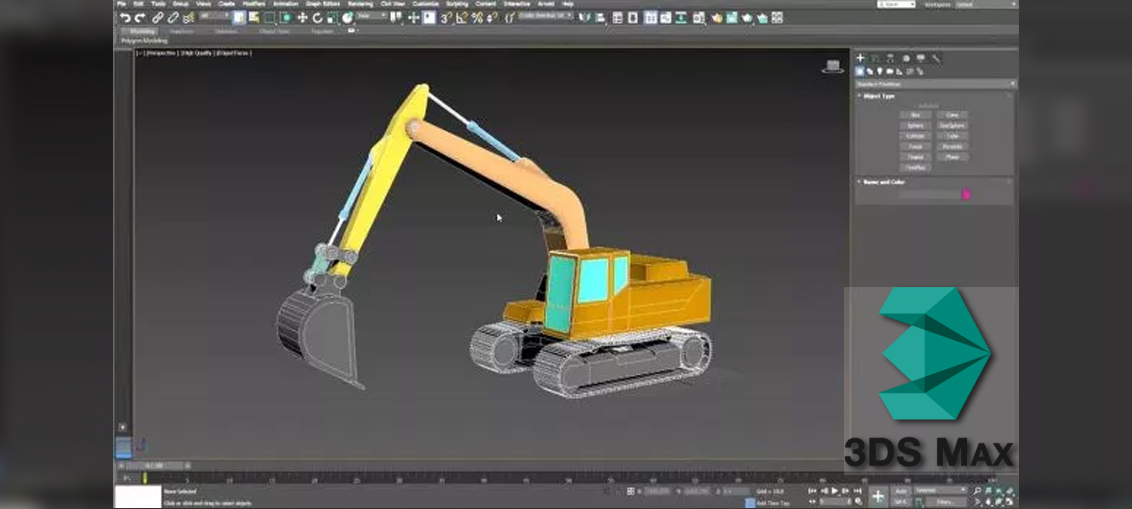Click the Redo arrow icon
The image size is (1132, 509).
click(x=139, y=18)
